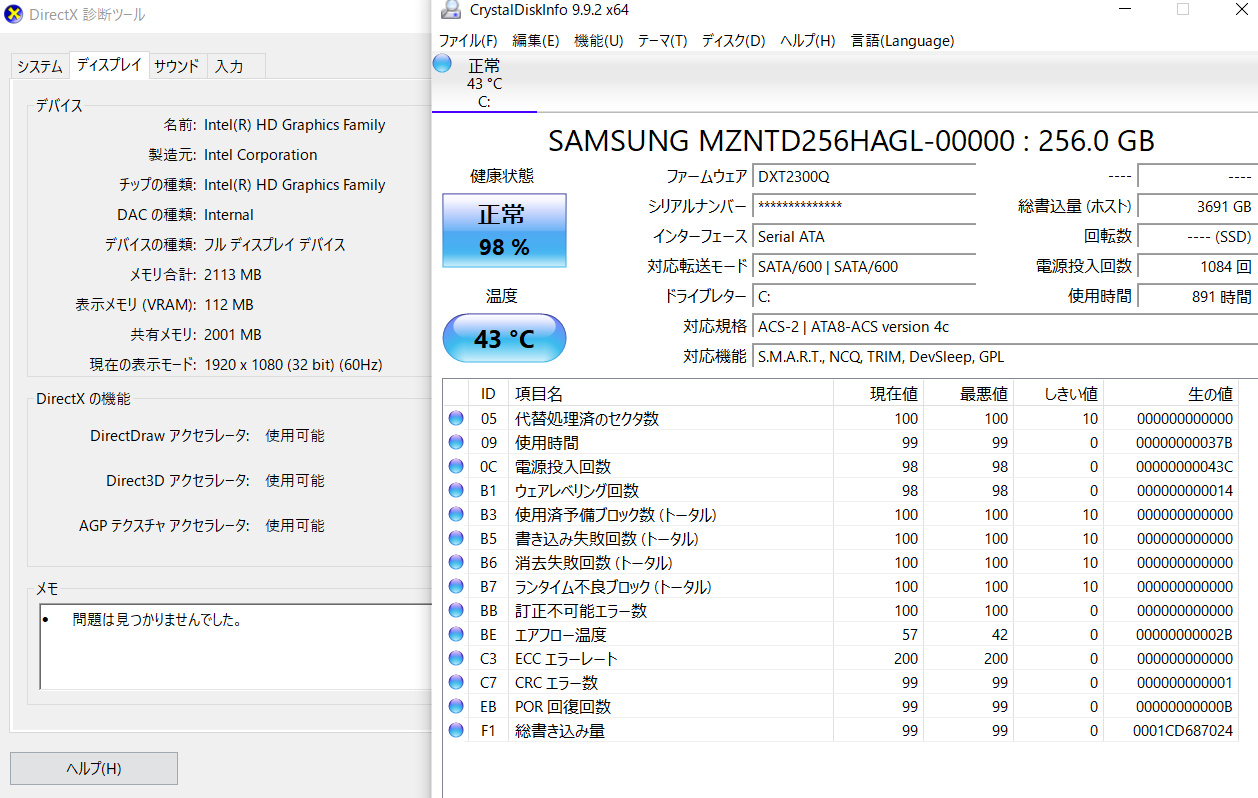
Task: Click status orb for ID F1 row
Action: [456, 731]
